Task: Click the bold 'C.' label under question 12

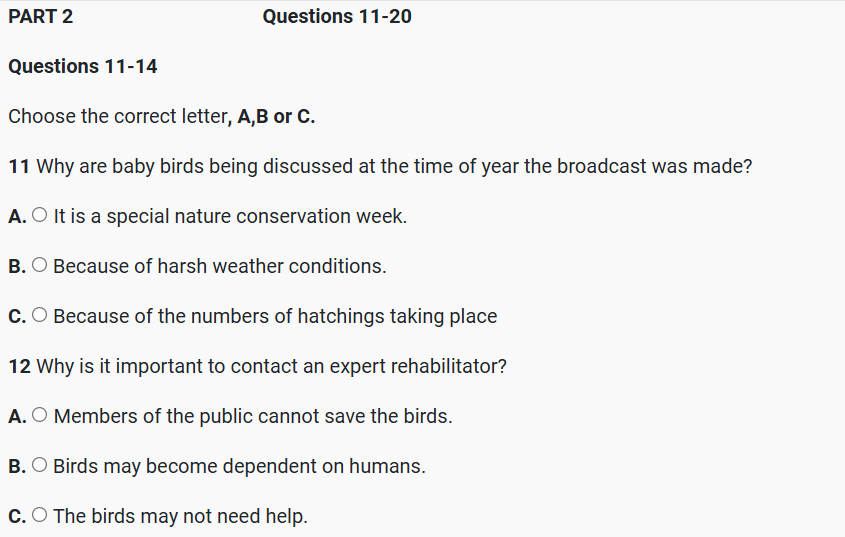Action: [17, 516]
